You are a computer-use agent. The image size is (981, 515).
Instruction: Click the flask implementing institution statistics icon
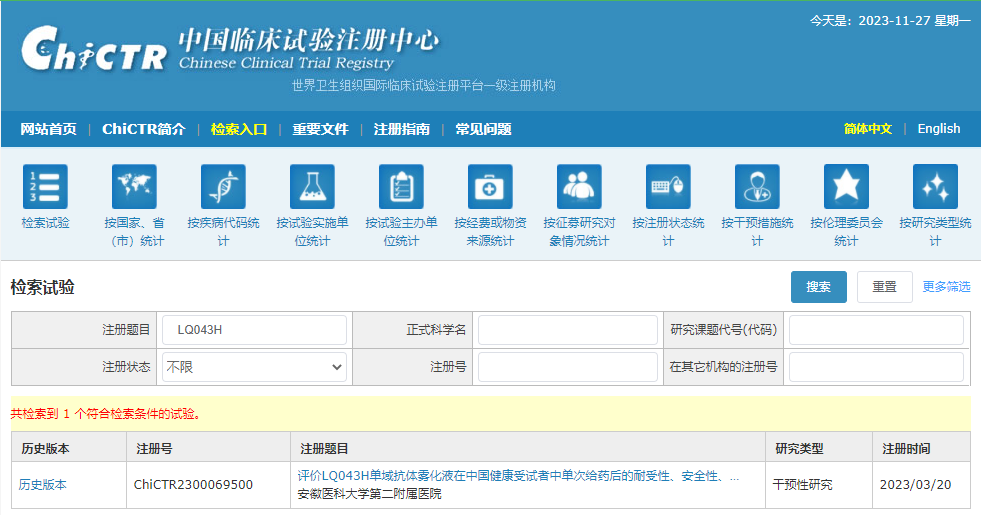point(312,187)
